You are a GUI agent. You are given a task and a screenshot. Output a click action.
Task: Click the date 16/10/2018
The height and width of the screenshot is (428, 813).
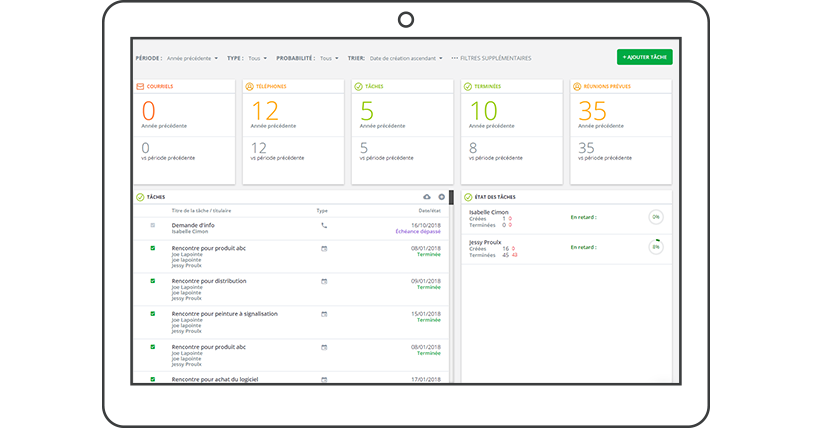coord(426,225)
